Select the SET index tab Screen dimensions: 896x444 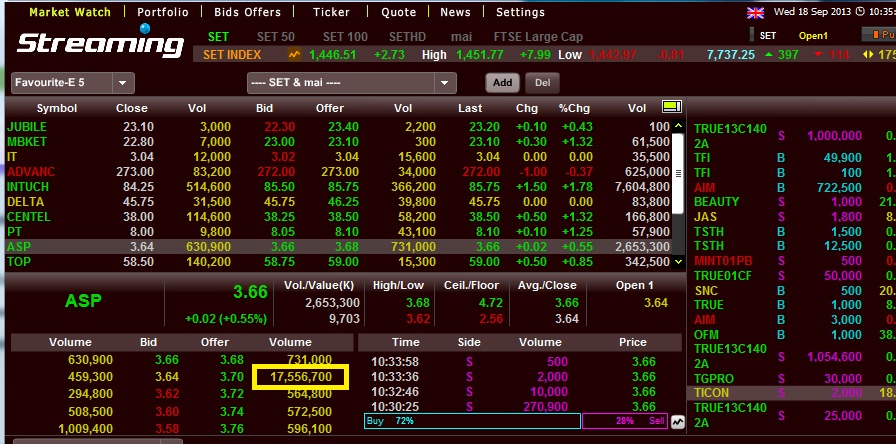point(218,37)
